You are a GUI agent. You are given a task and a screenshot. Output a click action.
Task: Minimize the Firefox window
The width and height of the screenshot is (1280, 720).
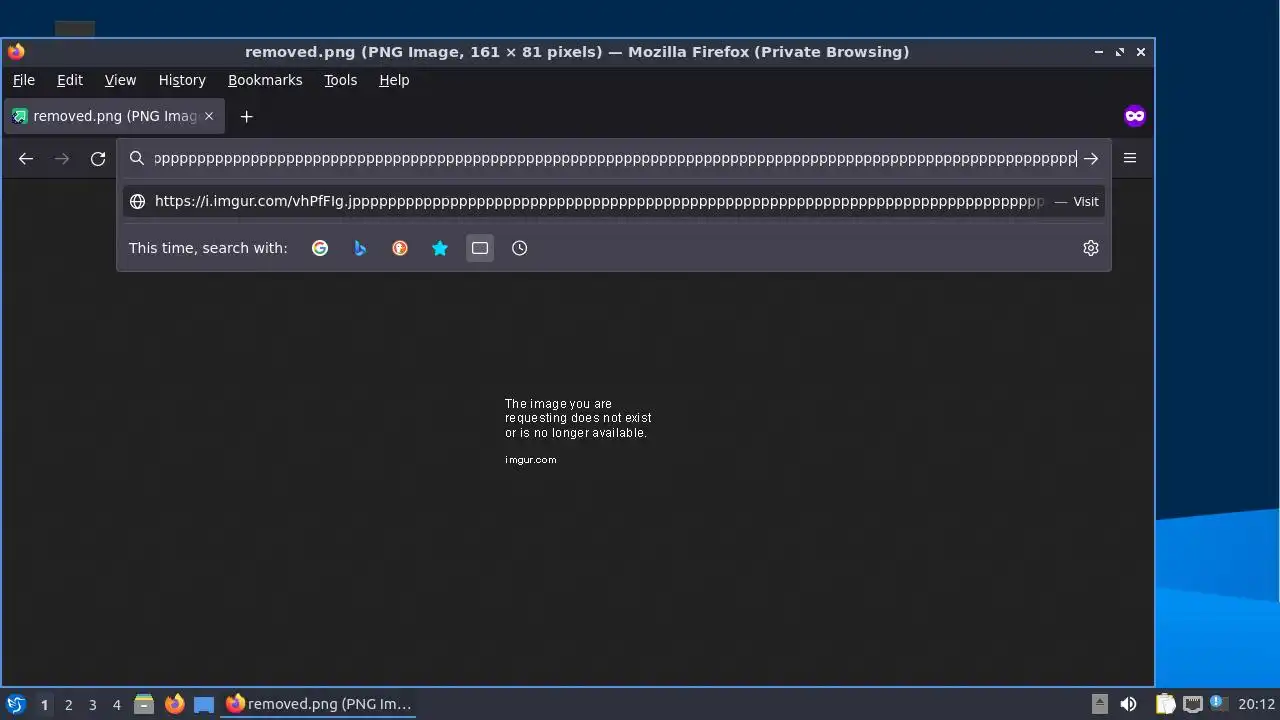(x=1099, y=52)
